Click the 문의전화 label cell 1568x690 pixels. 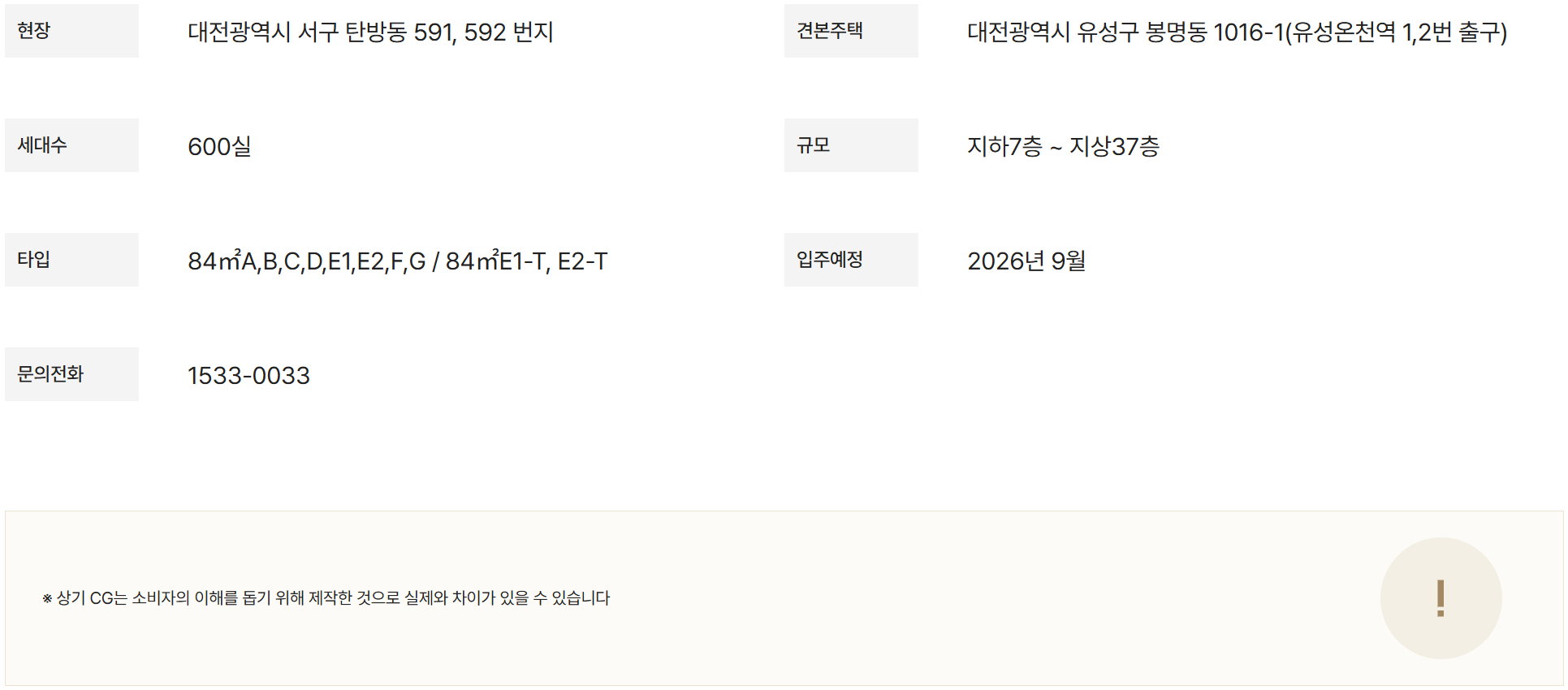(x=71, y=374)
